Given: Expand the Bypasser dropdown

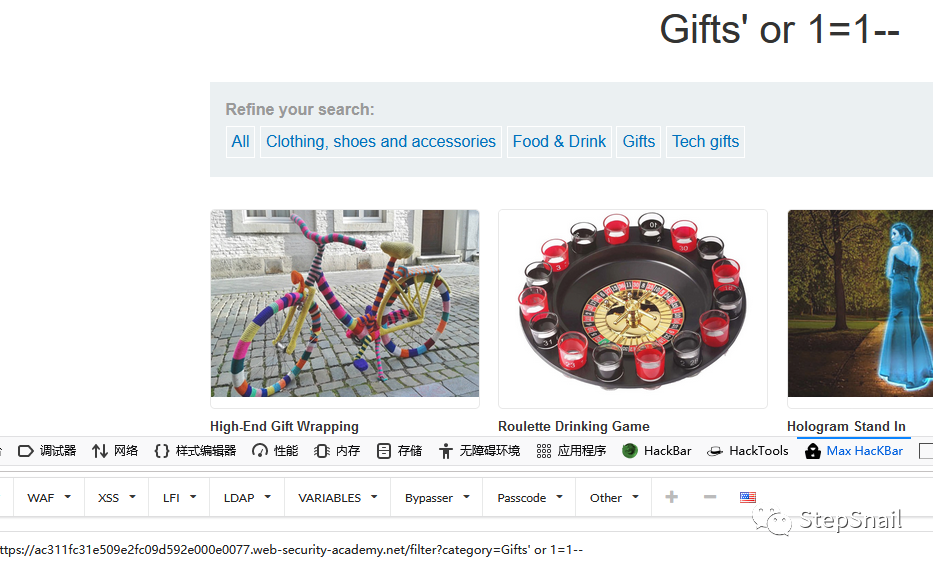Looking at the screenshot, I should click(x=437, y=498).
